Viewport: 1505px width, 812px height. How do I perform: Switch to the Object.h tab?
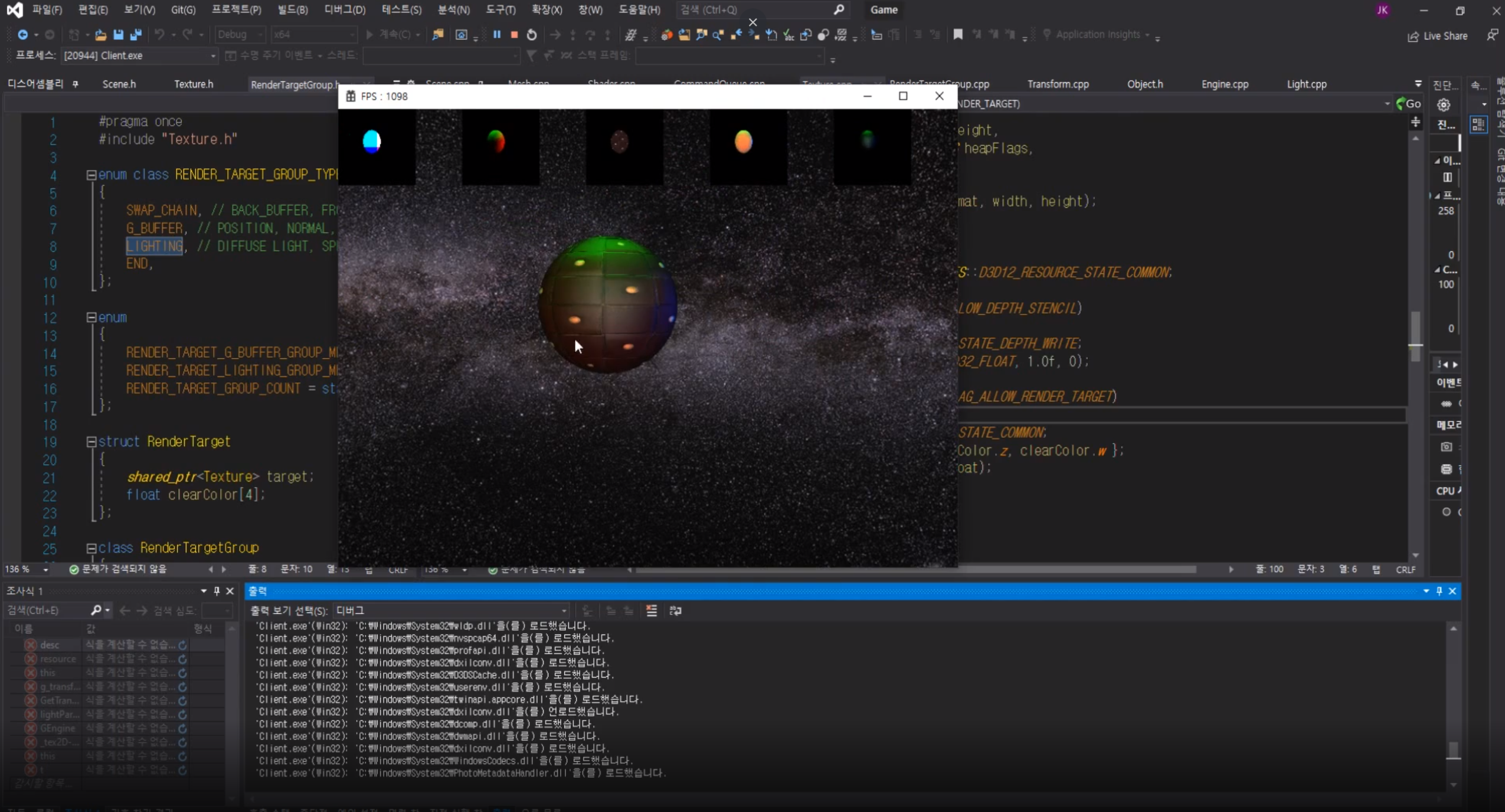[1145, 84]
